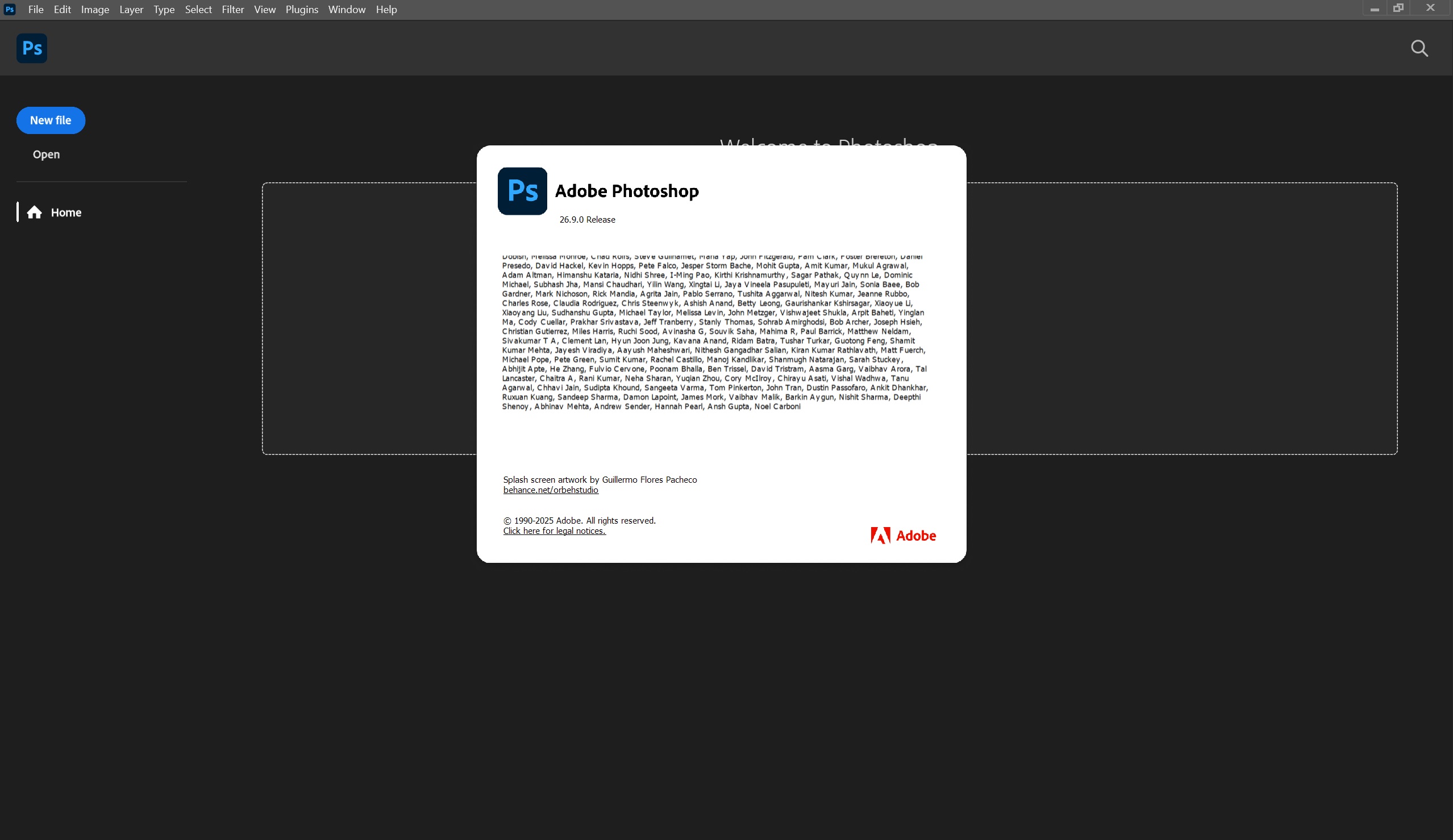Click here for legal notices link
Image resolution: width=1453 pixels, height=840 pixels.
click(x=554, y=531)
